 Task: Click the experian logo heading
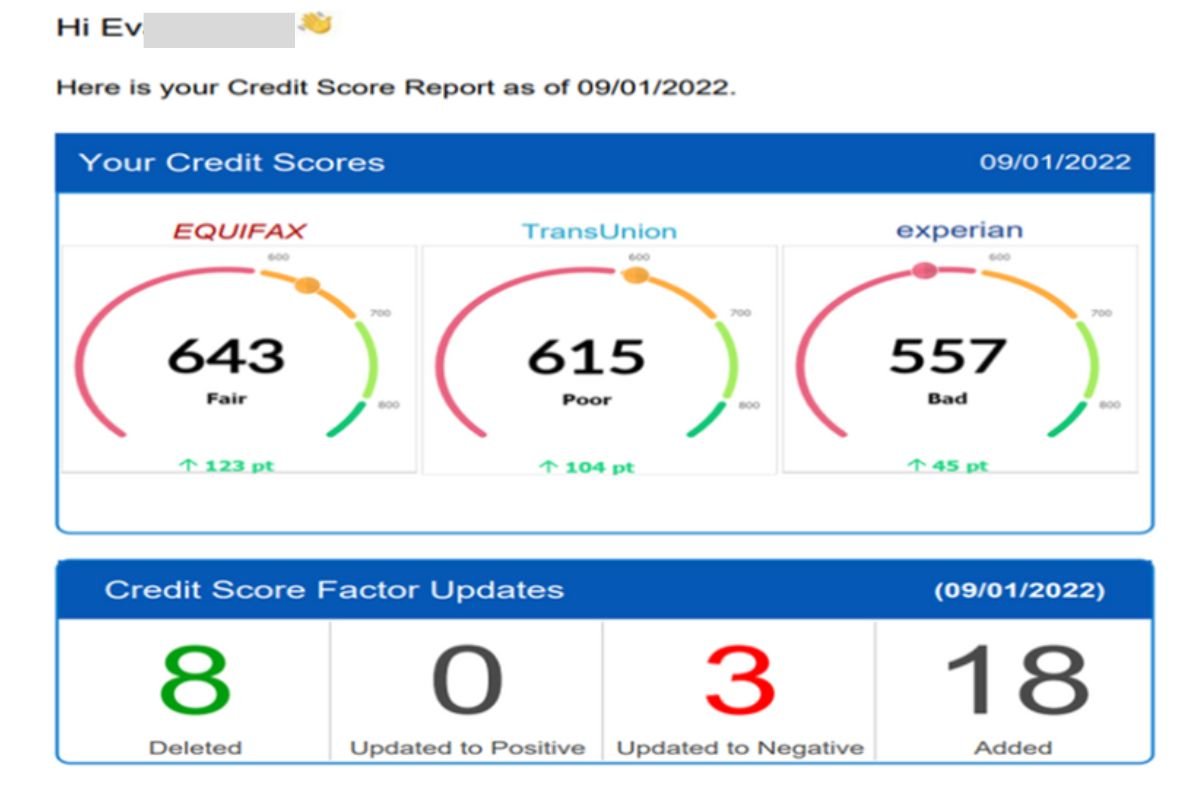[959, 230]
